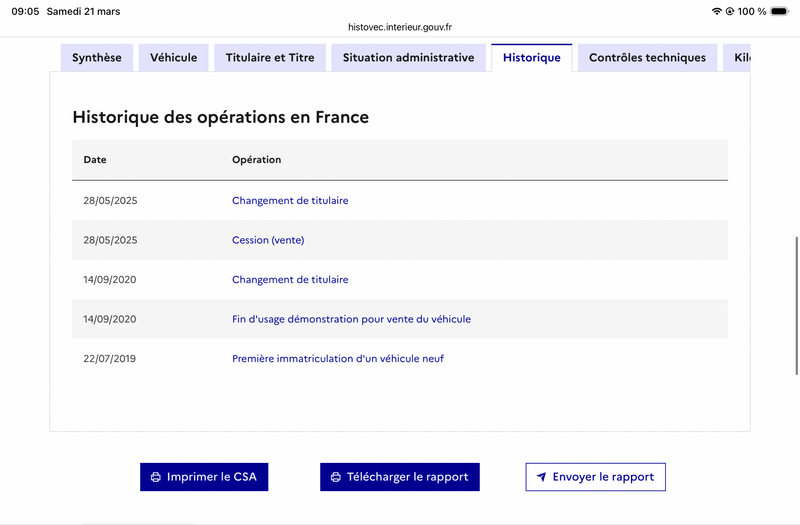Select the Historique tab

(532, 58)
